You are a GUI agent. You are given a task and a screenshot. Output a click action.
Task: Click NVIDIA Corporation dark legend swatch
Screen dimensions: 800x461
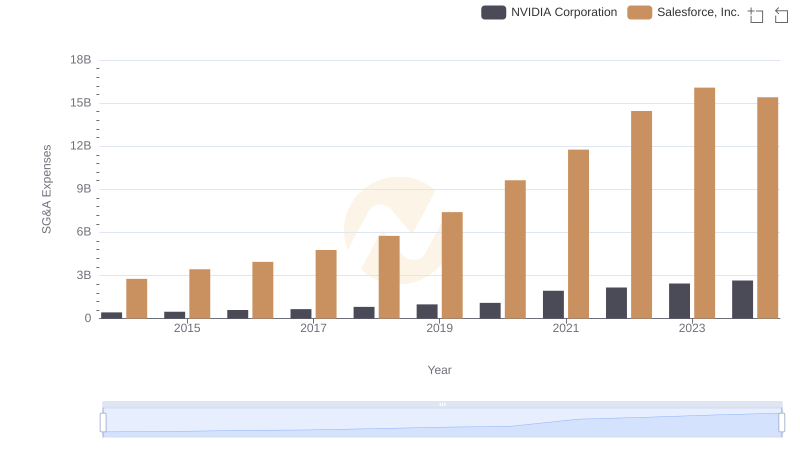coord(493,12)
